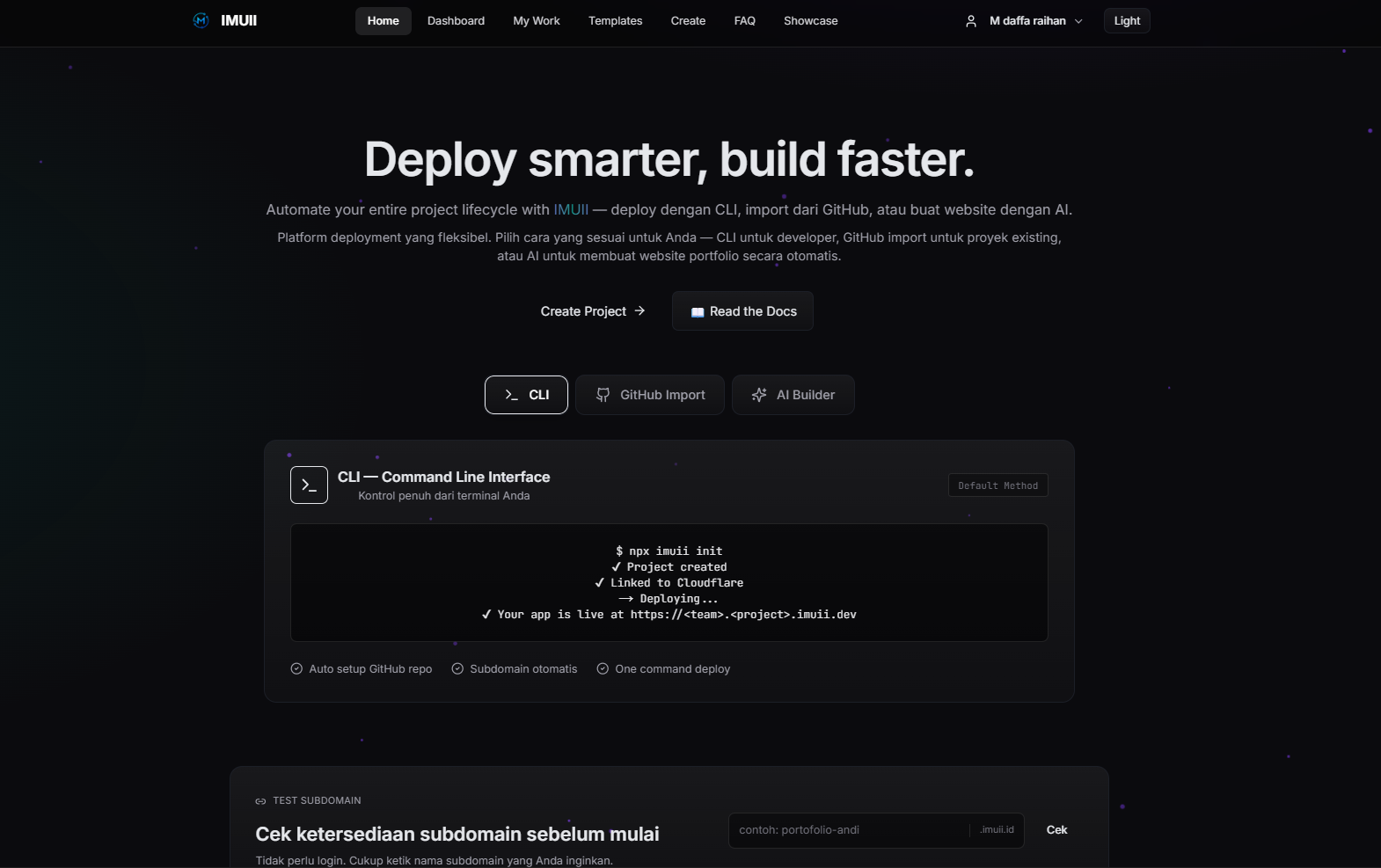This screenshot has height=868, width=1381.
Task: Select the CLI method tab
Action: pos(526,395)
